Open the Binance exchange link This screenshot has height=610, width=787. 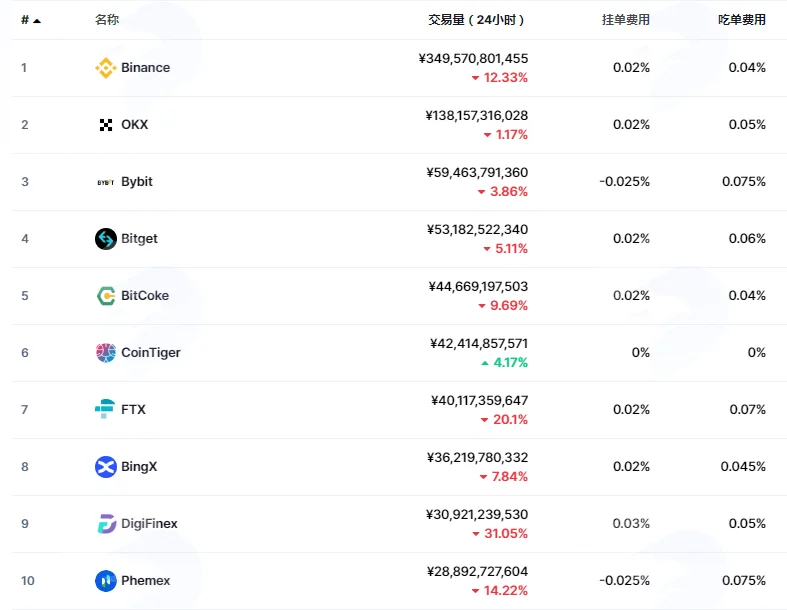pyautogui.click(x=146, y=68)
